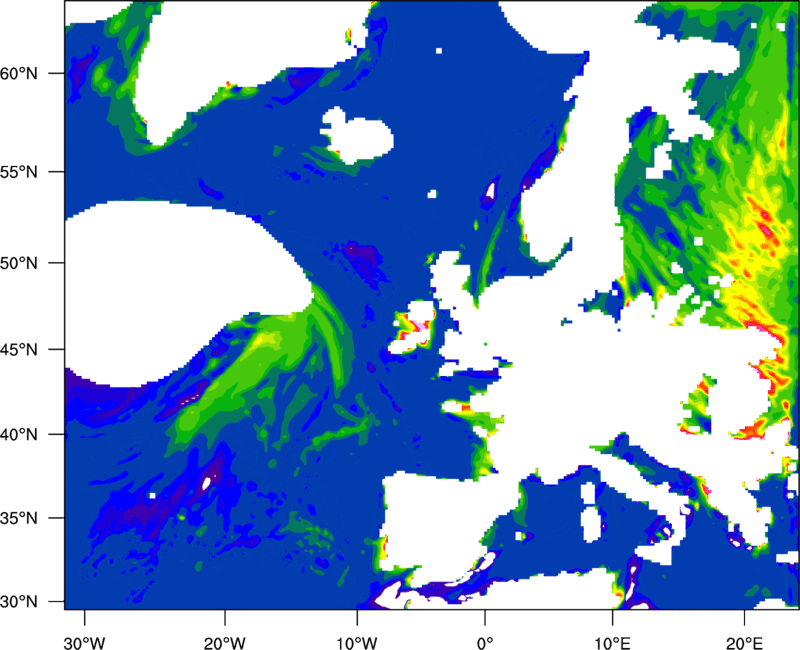Viewport: 800px width, 650px height.
Task: Click the 10°W longitude label
Action: point(356,640)
